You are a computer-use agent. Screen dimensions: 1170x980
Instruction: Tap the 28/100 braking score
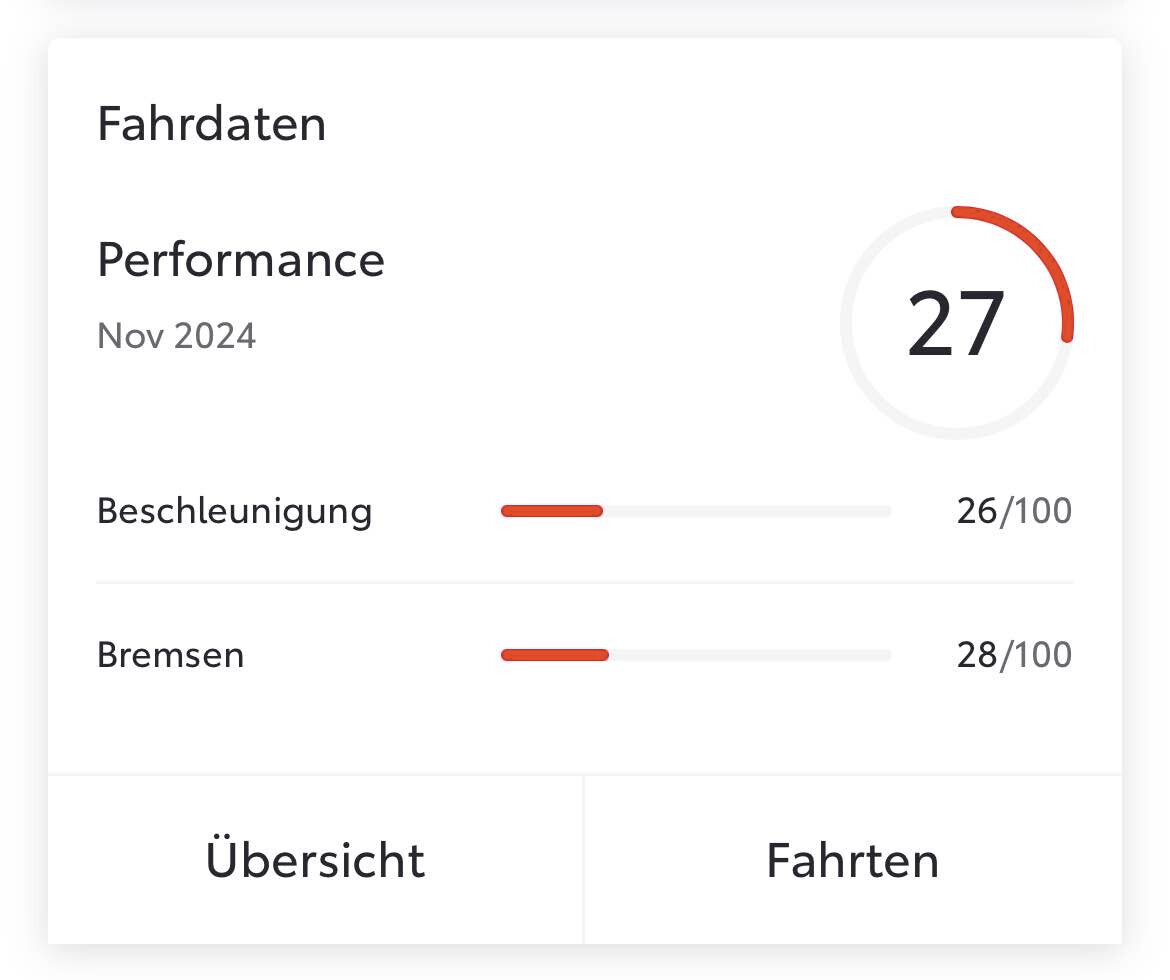pos(1013,655)
